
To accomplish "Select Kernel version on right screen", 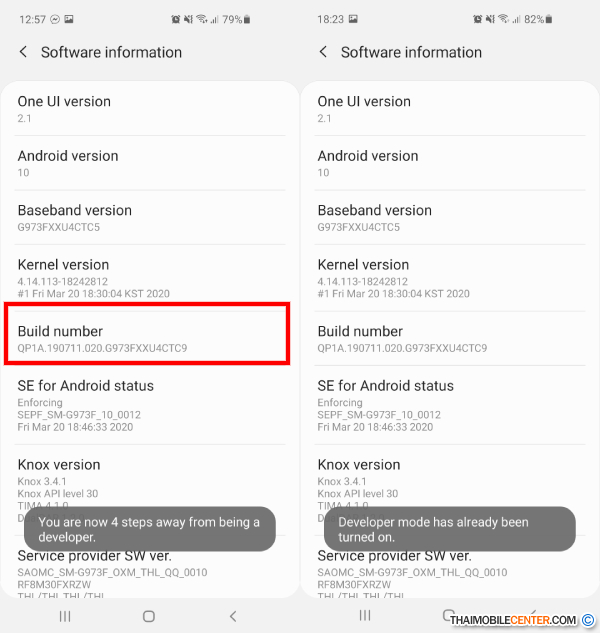I will click(450, 278).
